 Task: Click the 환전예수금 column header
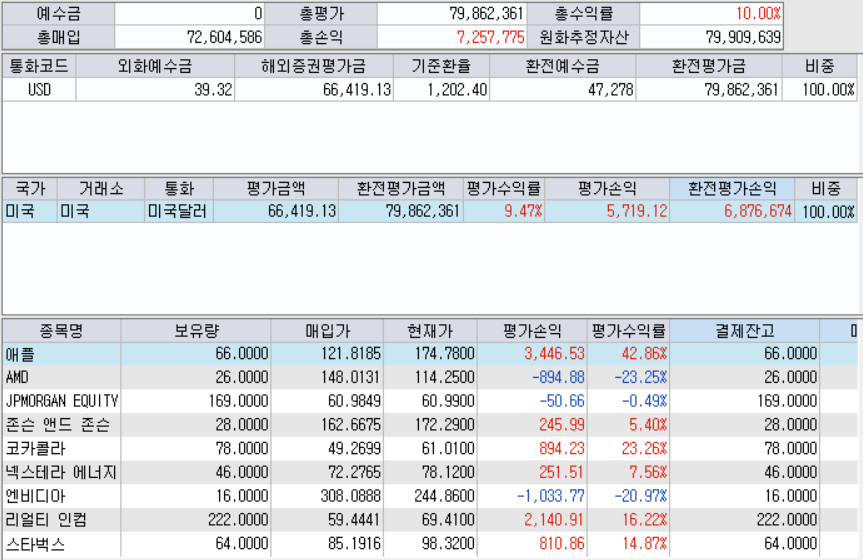(562, 66)
